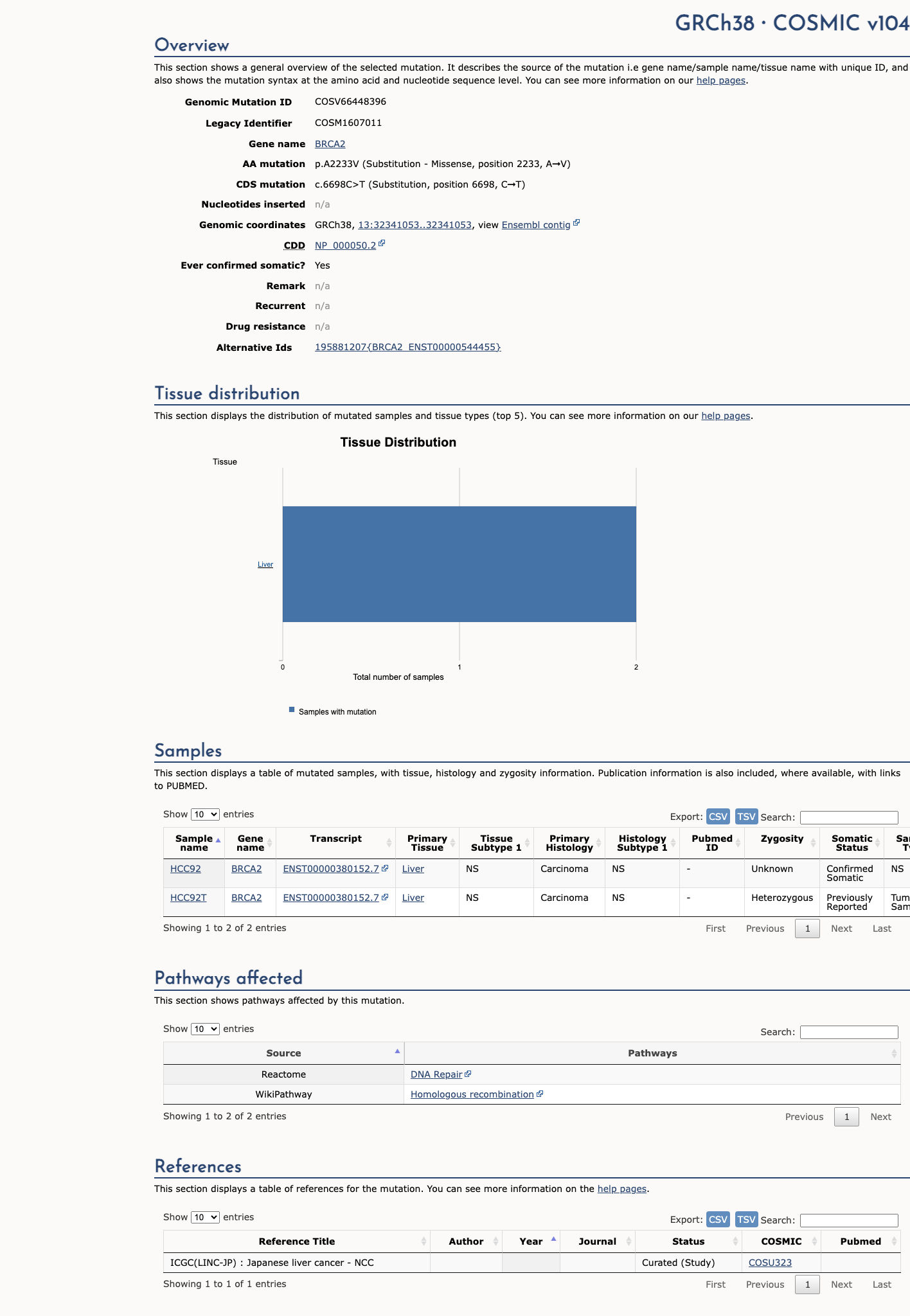Open the COSU323 study link
Screen dimensions: 910x1316
pyautogui.click(x=770, y=1263)
